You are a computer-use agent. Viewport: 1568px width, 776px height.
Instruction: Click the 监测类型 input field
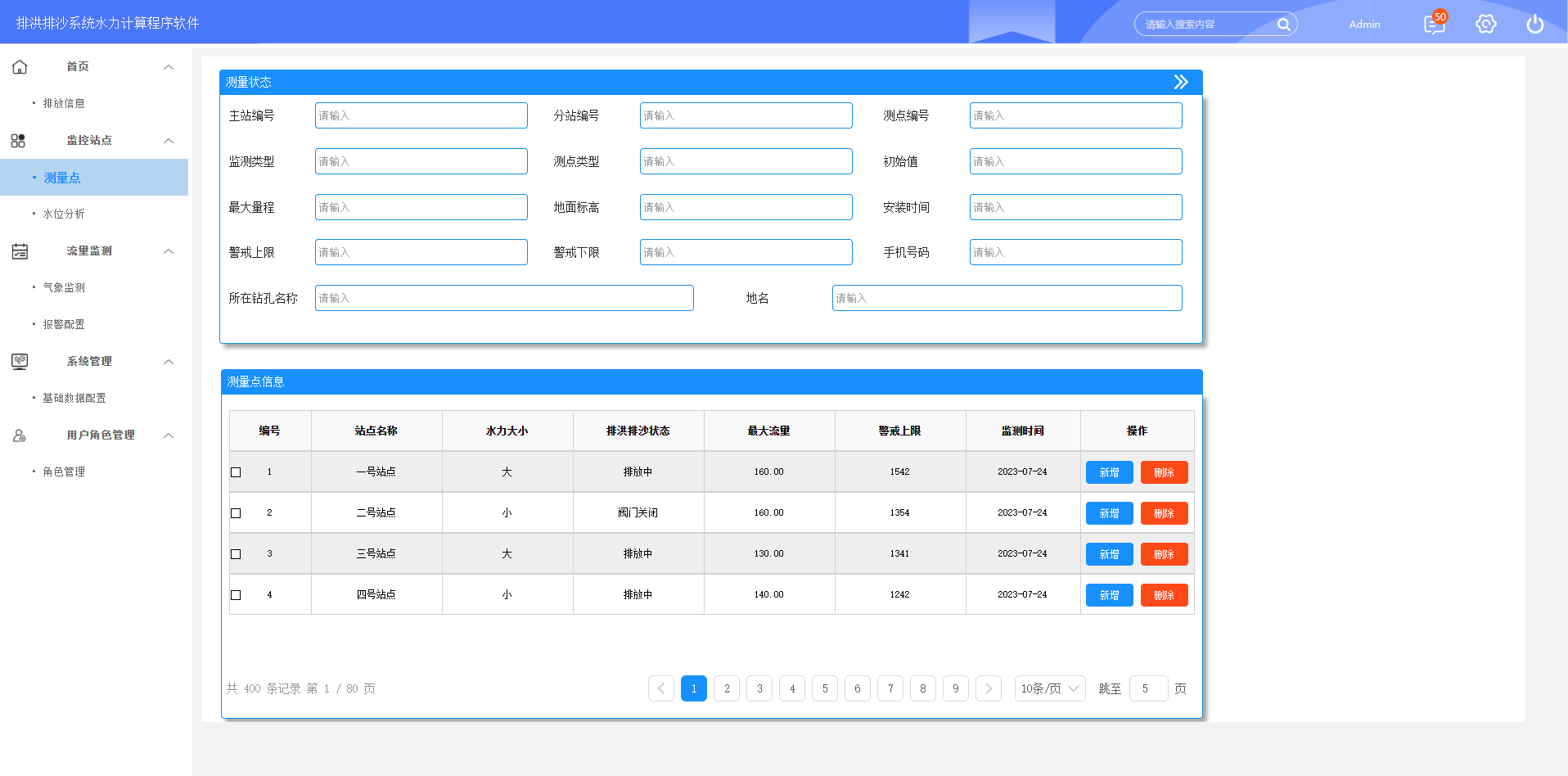click(421, 161)
